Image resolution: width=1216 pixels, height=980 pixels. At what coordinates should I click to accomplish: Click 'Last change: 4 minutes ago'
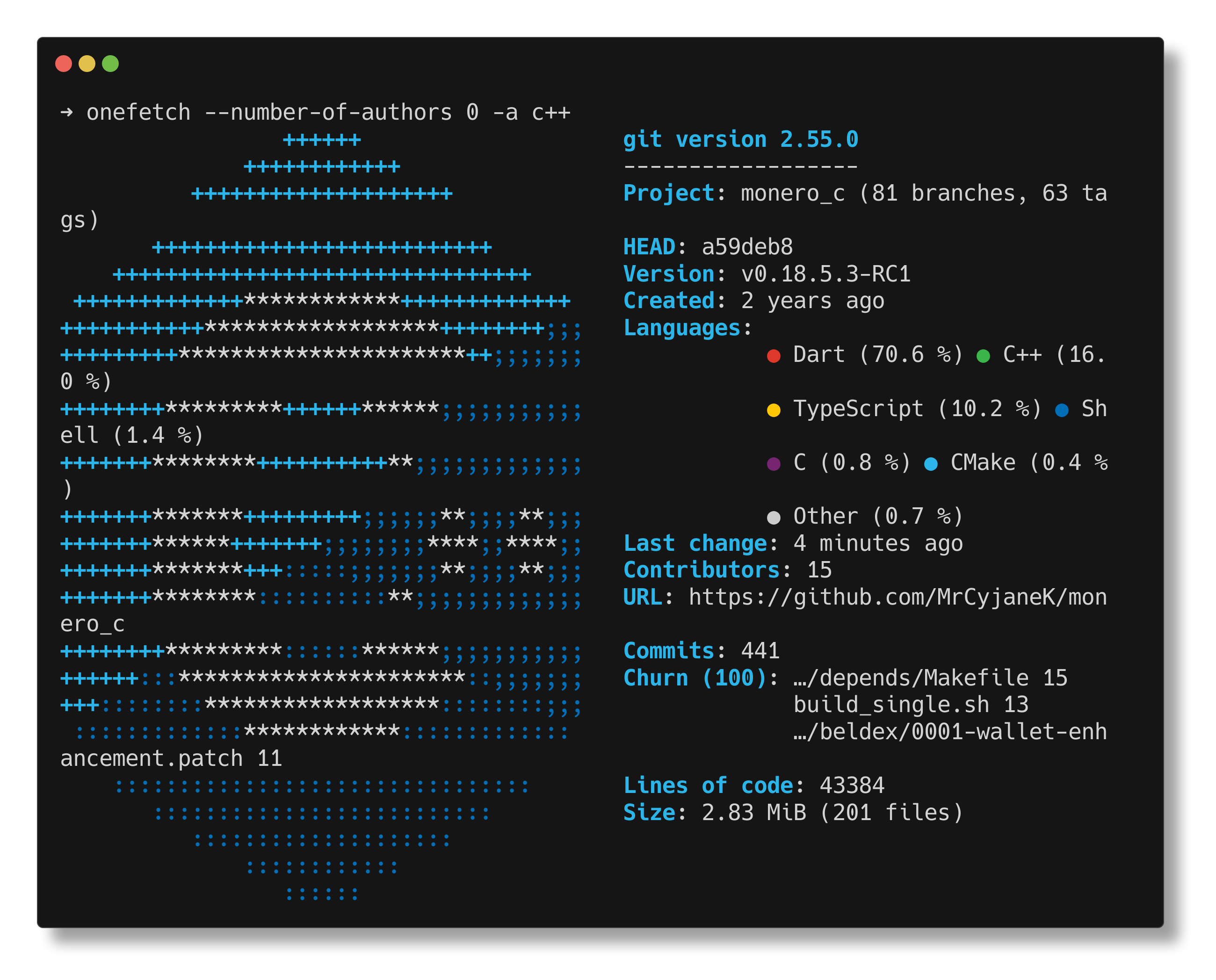click(793, 544)
